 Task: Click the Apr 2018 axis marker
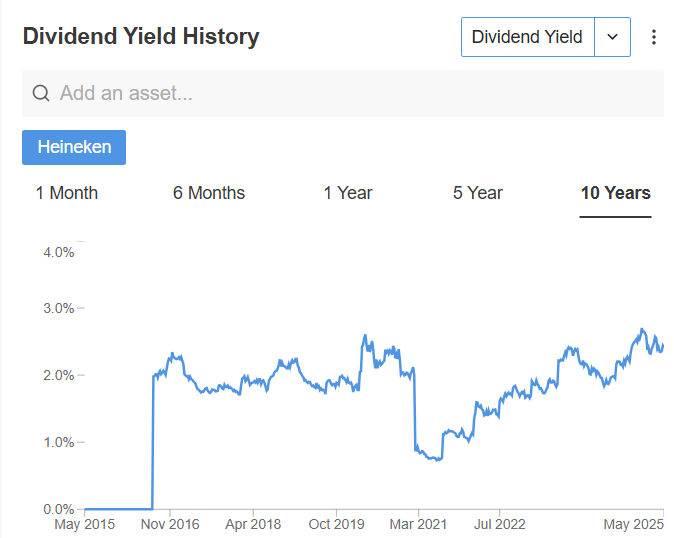tap(253, 524)
